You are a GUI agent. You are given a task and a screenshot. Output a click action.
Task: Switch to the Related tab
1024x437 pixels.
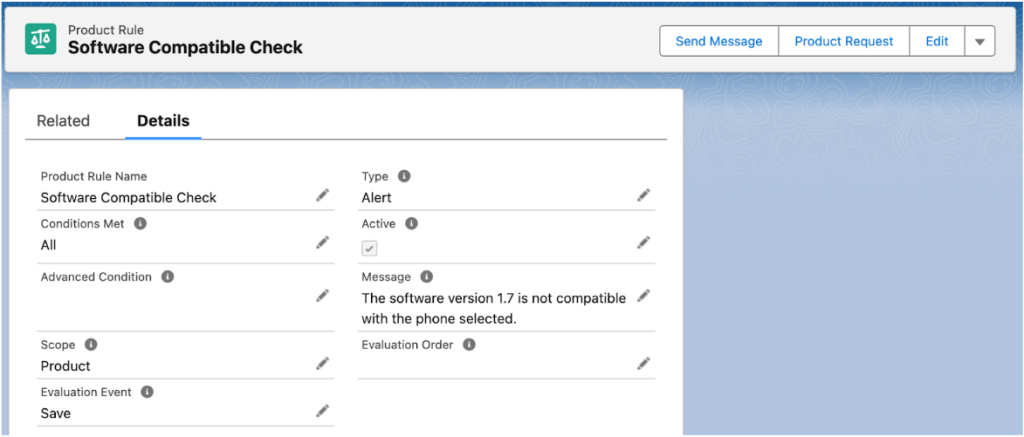pyautogui.click(x=63, y=121)
